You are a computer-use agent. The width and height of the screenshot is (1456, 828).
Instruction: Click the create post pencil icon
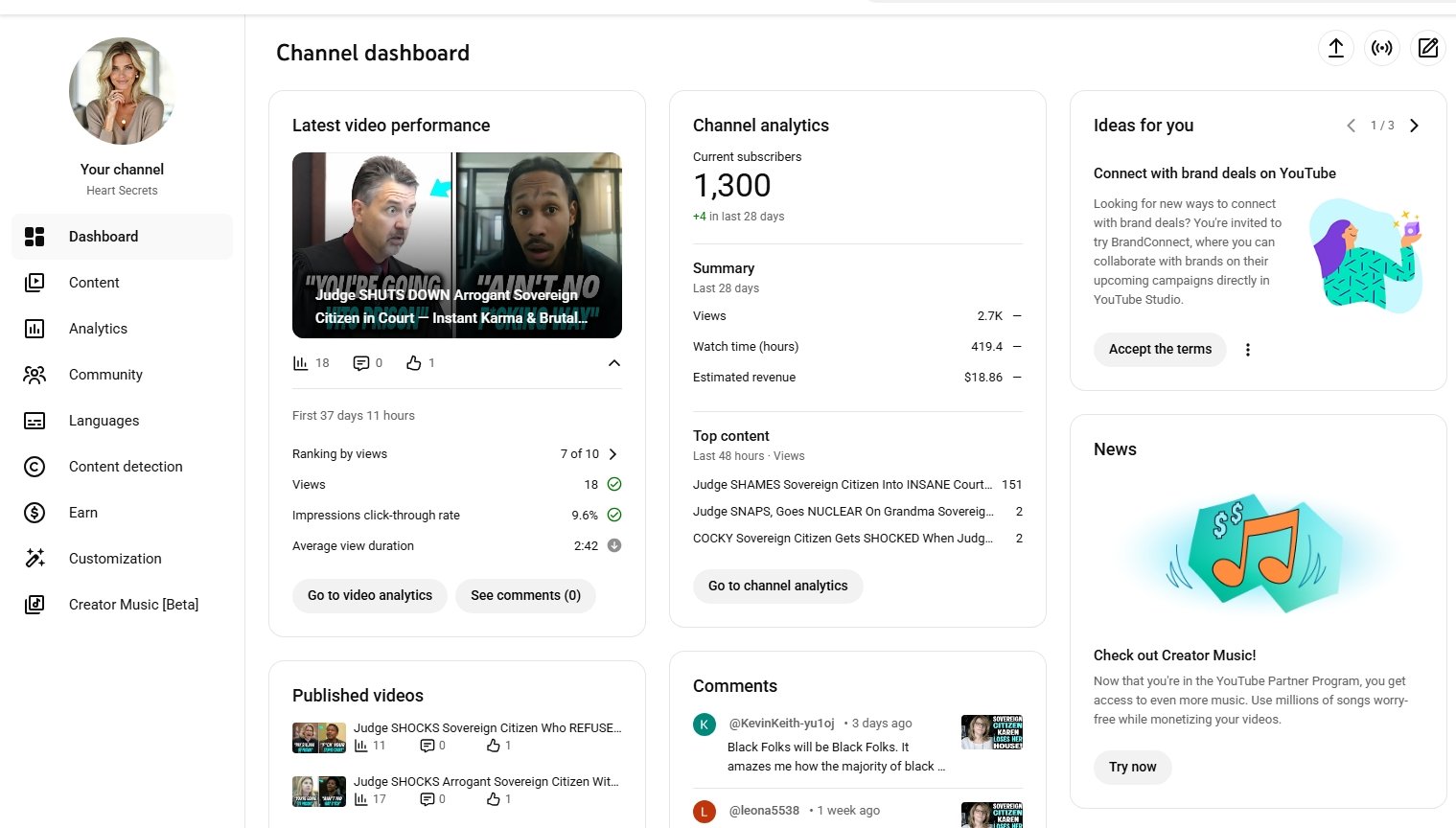pos(1427,48)
